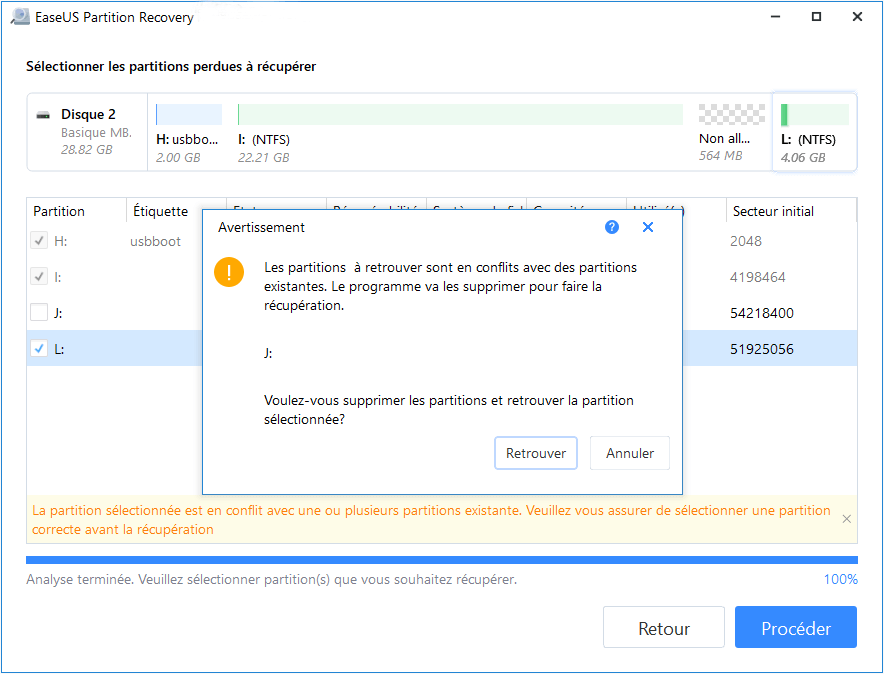
Task: Click the Disque 2 drive icon
Action: 43,116
